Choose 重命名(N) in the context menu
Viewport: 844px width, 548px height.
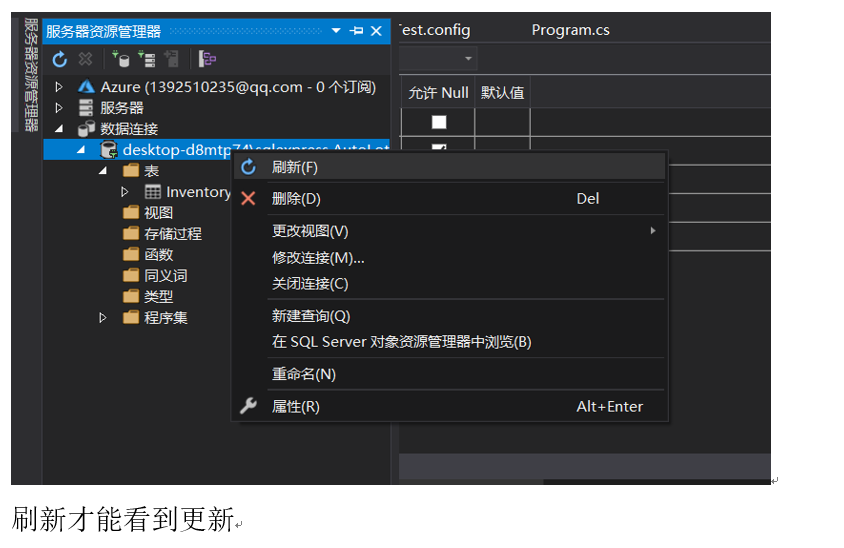[x=450, y=374]
